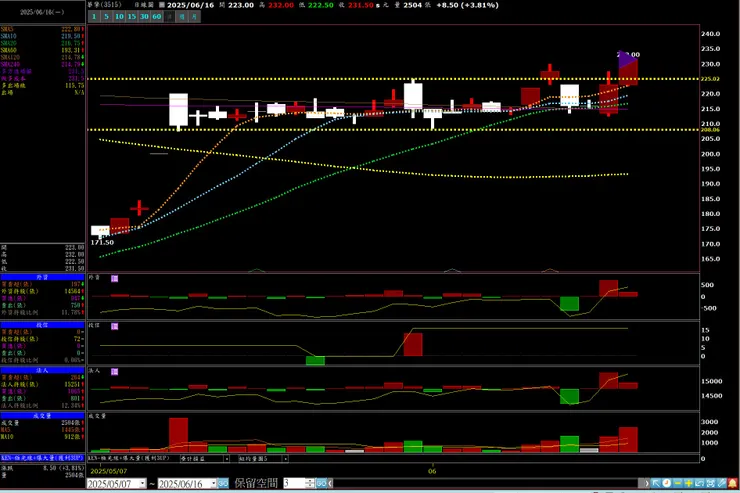Adjust the 保留空間 spinner arrows

pyautogui.click(x=310, y=484)
